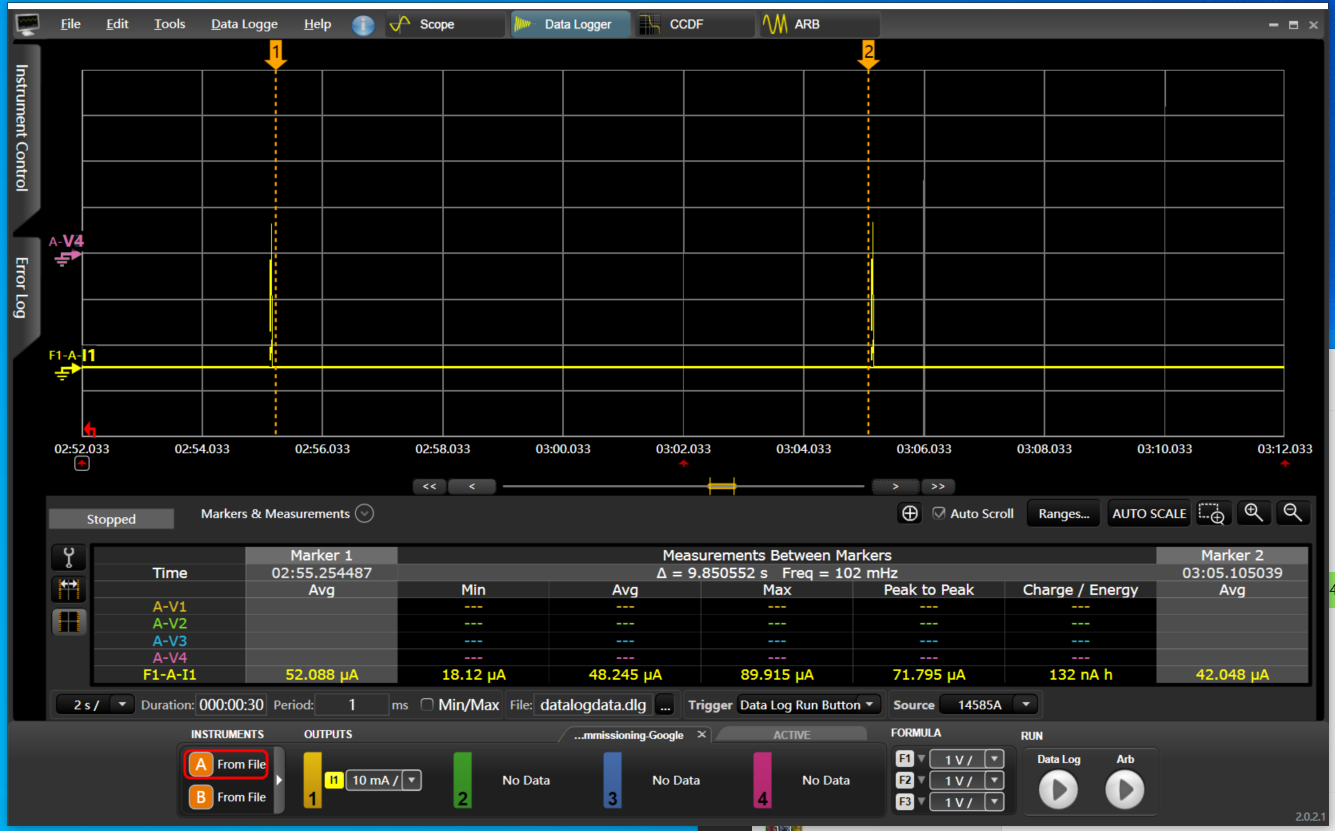Activate the zoom-to-selection box icon

coord(1212,513)
